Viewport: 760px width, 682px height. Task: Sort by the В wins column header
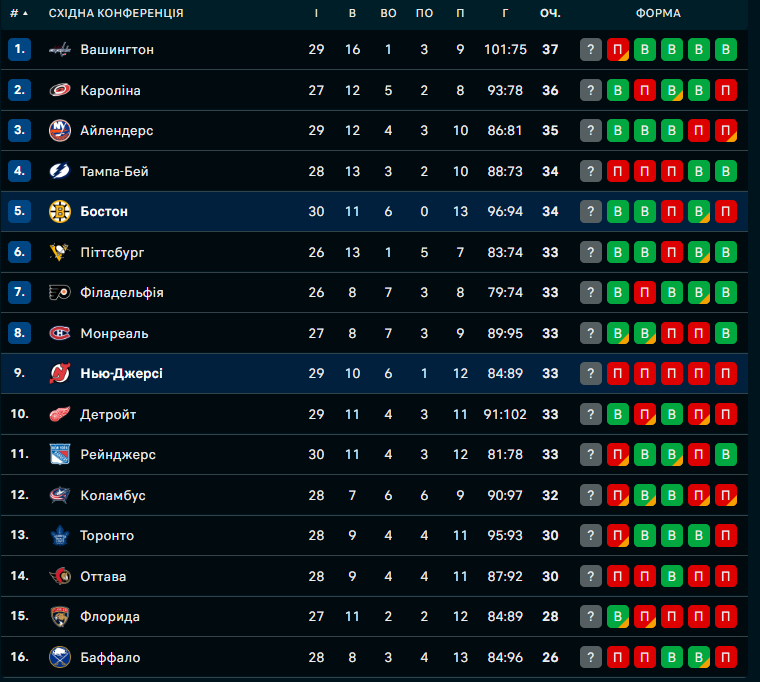352,13
